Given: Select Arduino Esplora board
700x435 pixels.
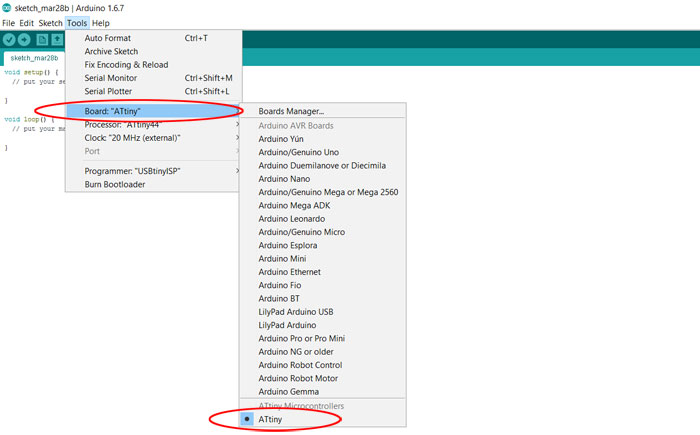Looking at the screenshot, I should pyautogui.click(x=323, y=245).
